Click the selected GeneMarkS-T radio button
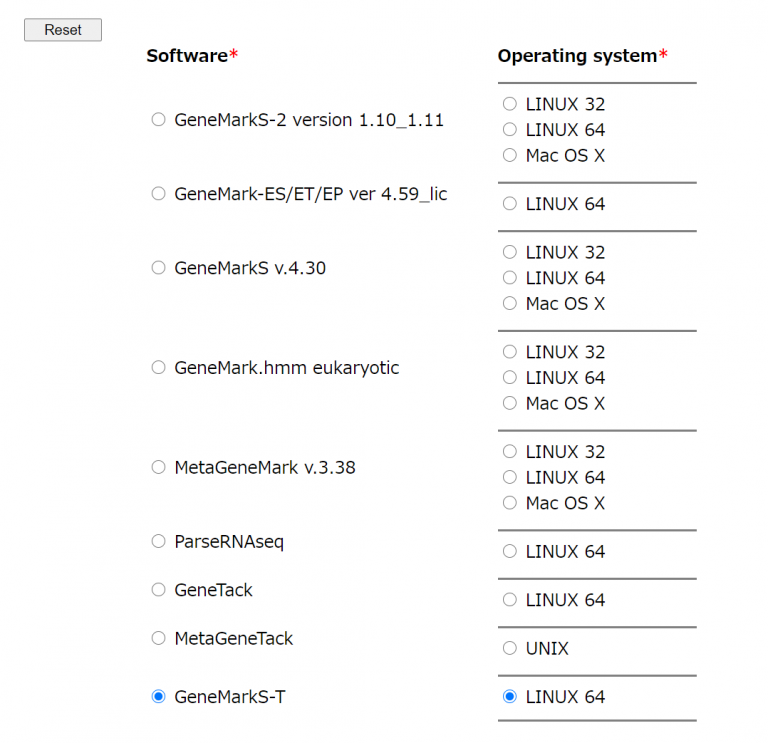 pos(158,697)
